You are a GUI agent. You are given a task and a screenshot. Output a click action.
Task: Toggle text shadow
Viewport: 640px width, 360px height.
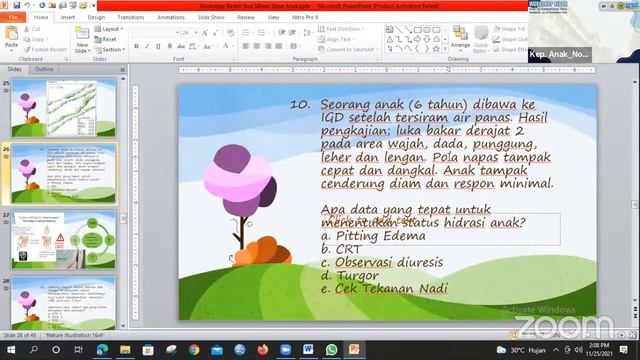(x=169, y=46)
